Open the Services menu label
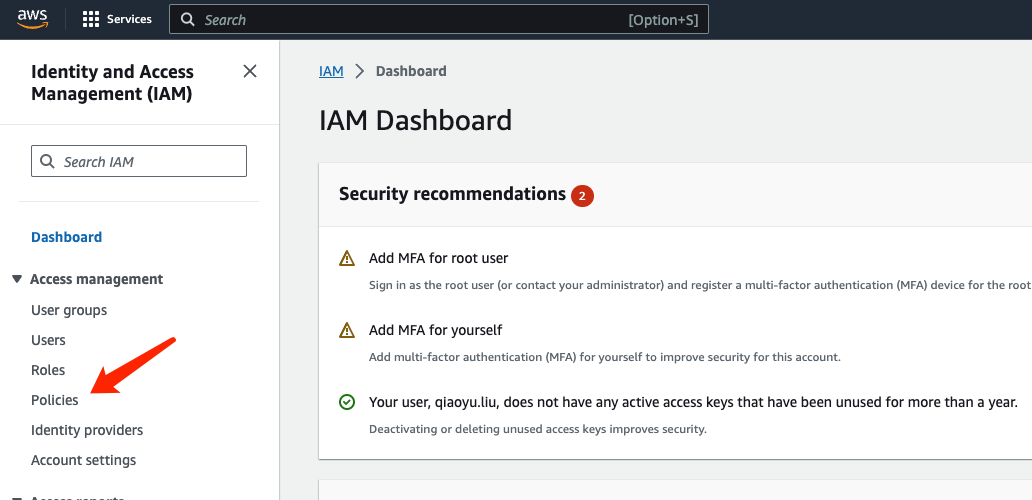This screenshot has width=1032, height=500. pyautogui.click(x=130, y=20)
